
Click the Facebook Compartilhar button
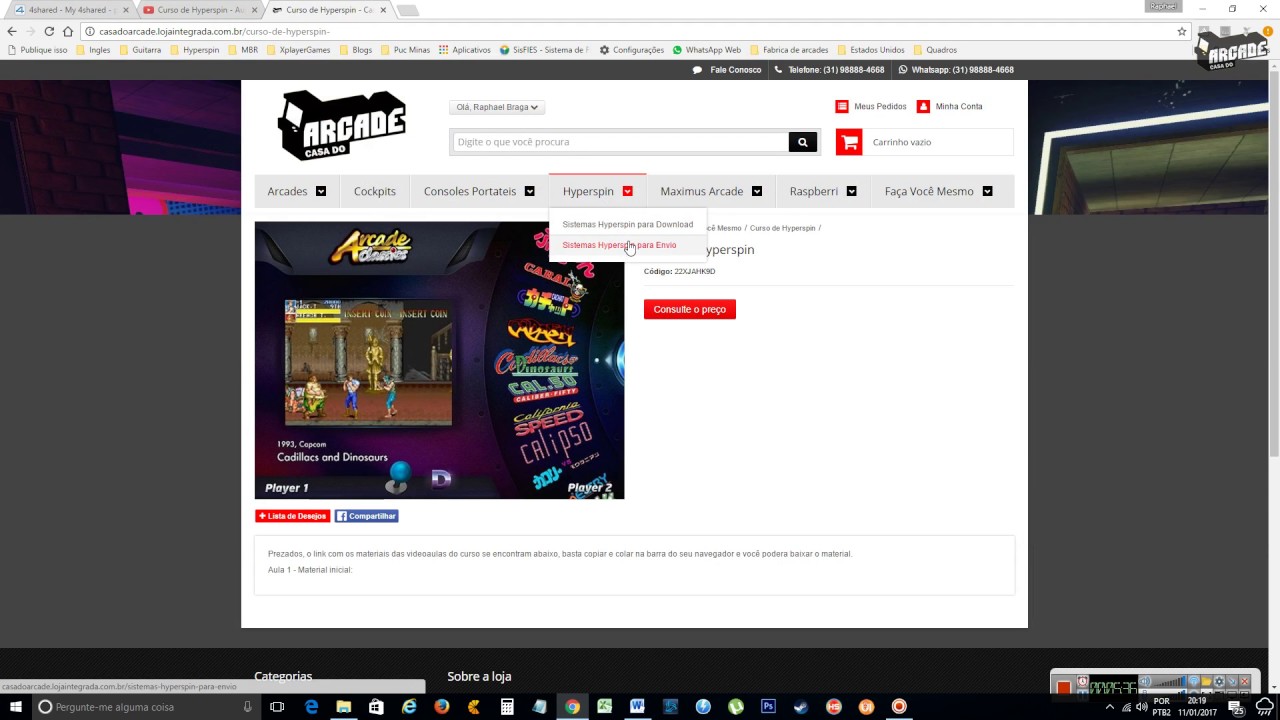[x=367, y=516]
